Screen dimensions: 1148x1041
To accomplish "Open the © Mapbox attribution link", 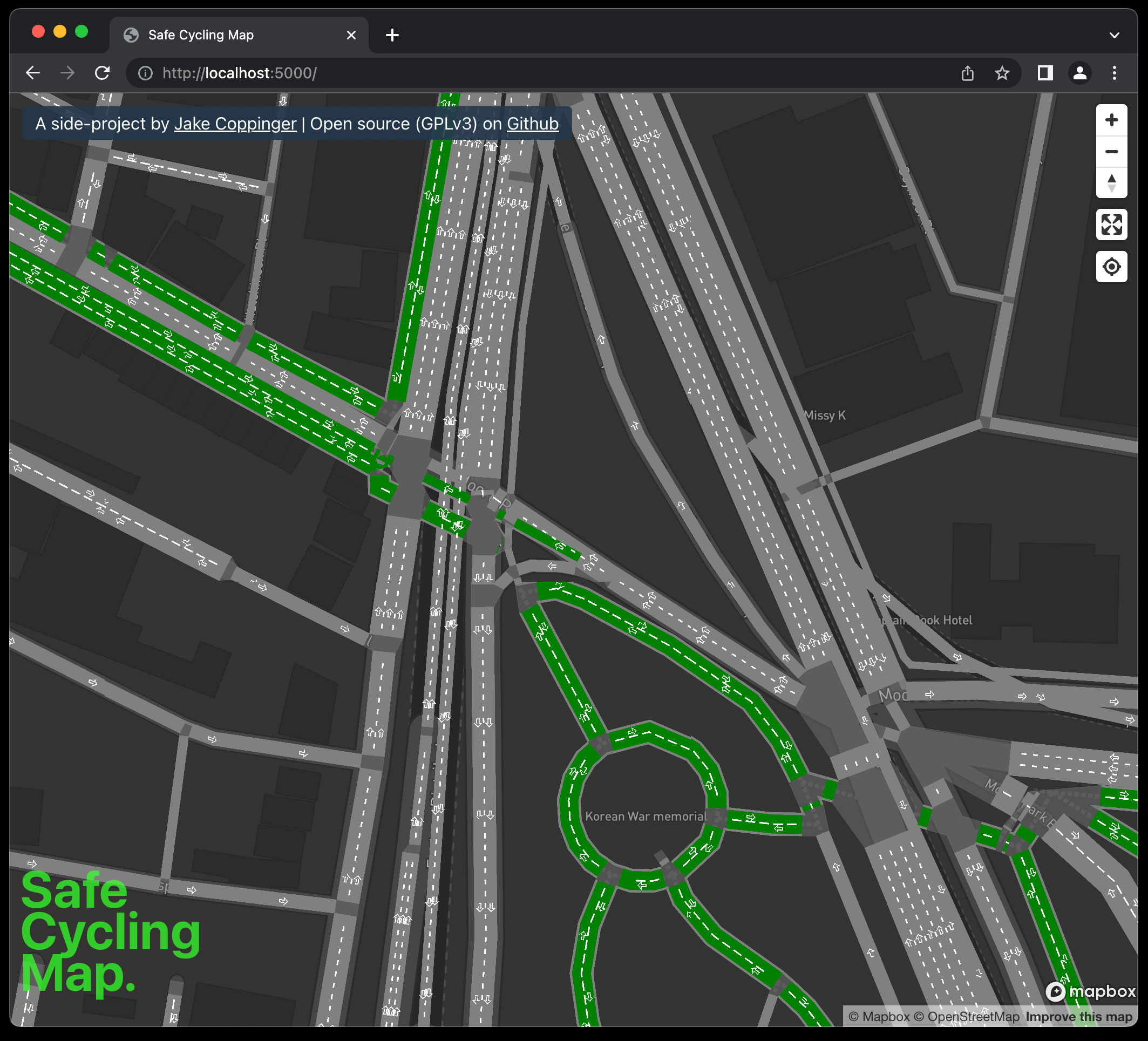I will tap(879, 1017).
